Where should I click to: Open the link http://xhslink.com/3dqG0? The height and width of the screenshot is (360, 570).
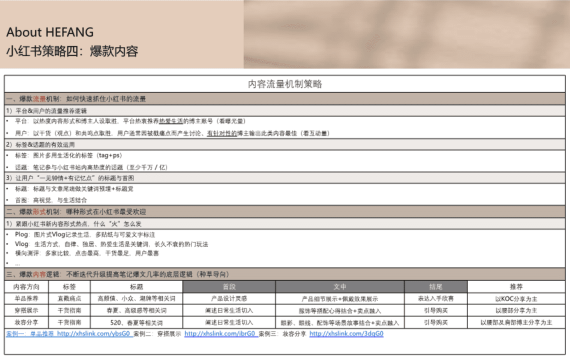pyautogui.click(x=346, y=334)
